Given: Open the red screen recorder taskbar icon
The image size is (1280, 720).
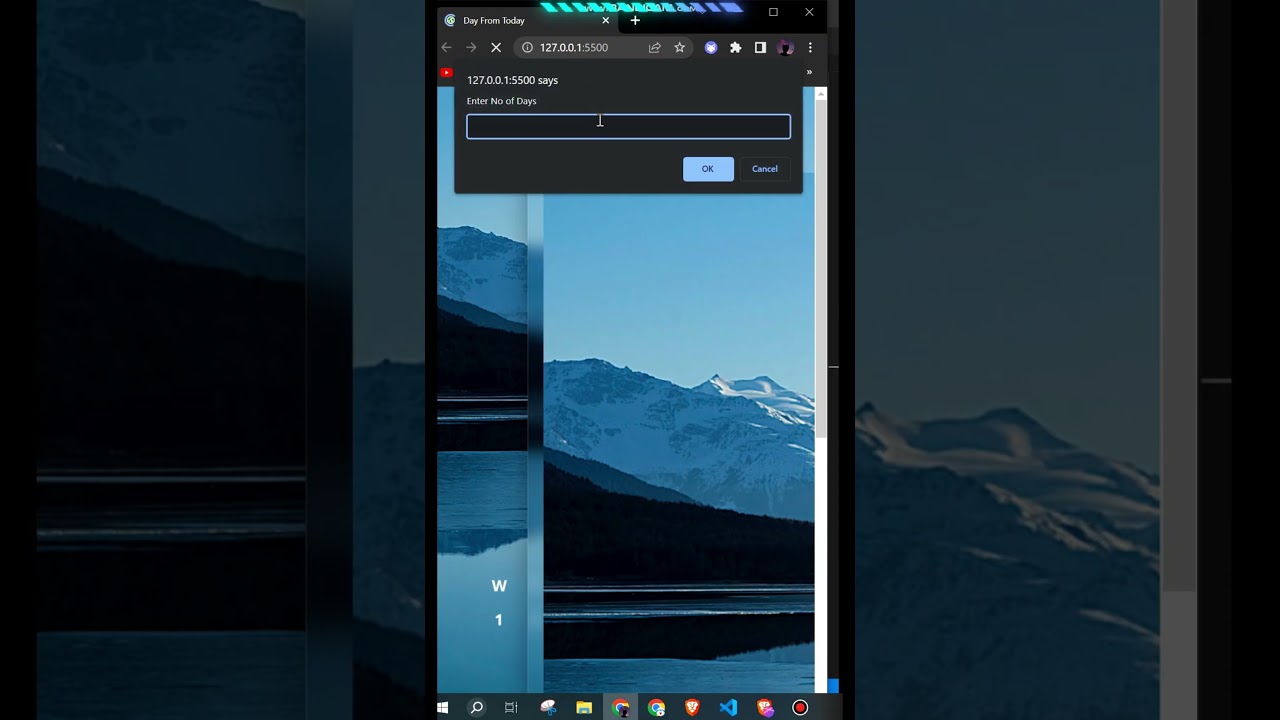Looking at the screenshot, I should 800,708.
